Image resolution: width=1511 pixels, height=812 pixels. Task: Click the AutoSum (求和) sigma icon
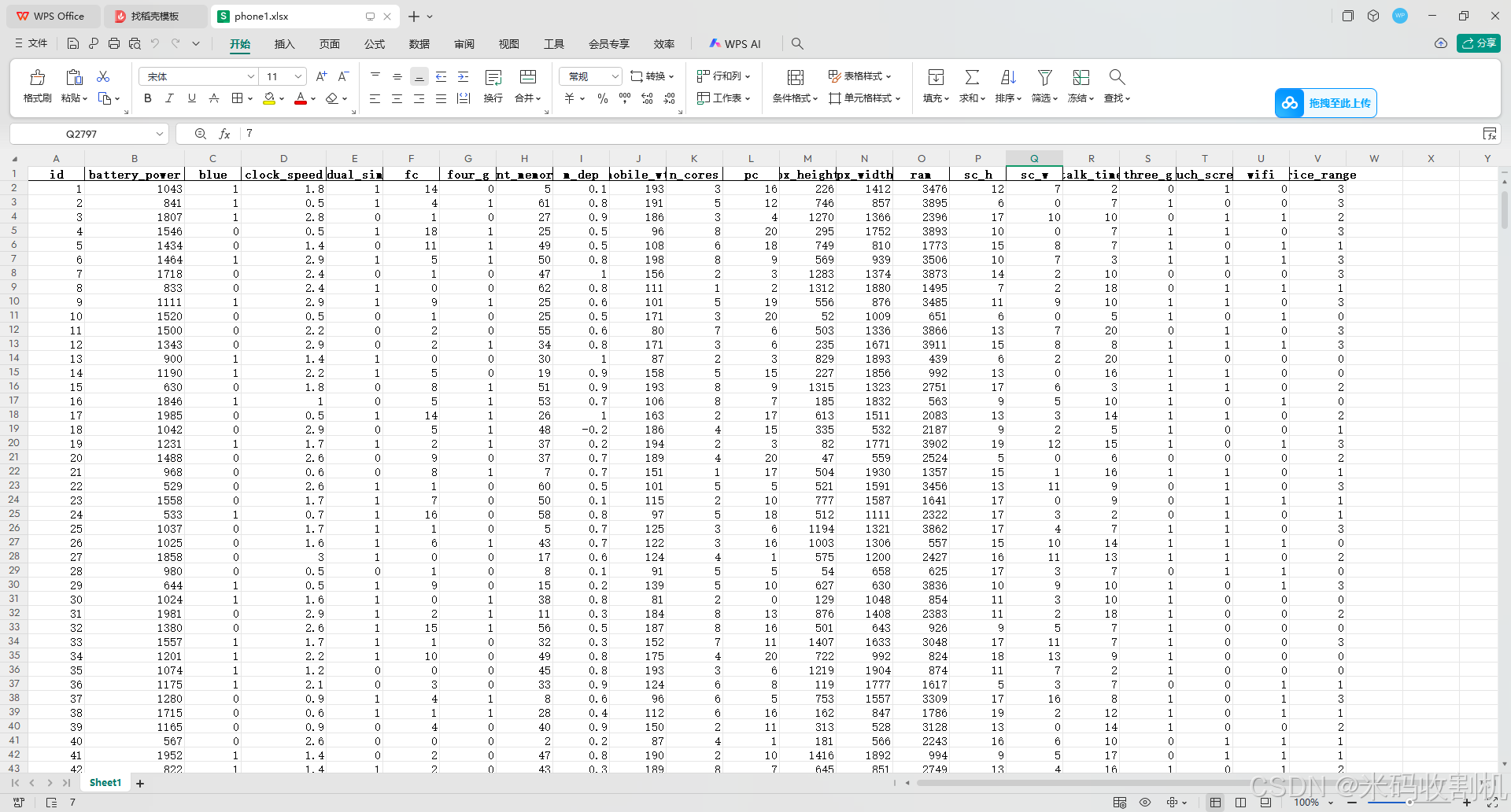[x=972, y=77]
